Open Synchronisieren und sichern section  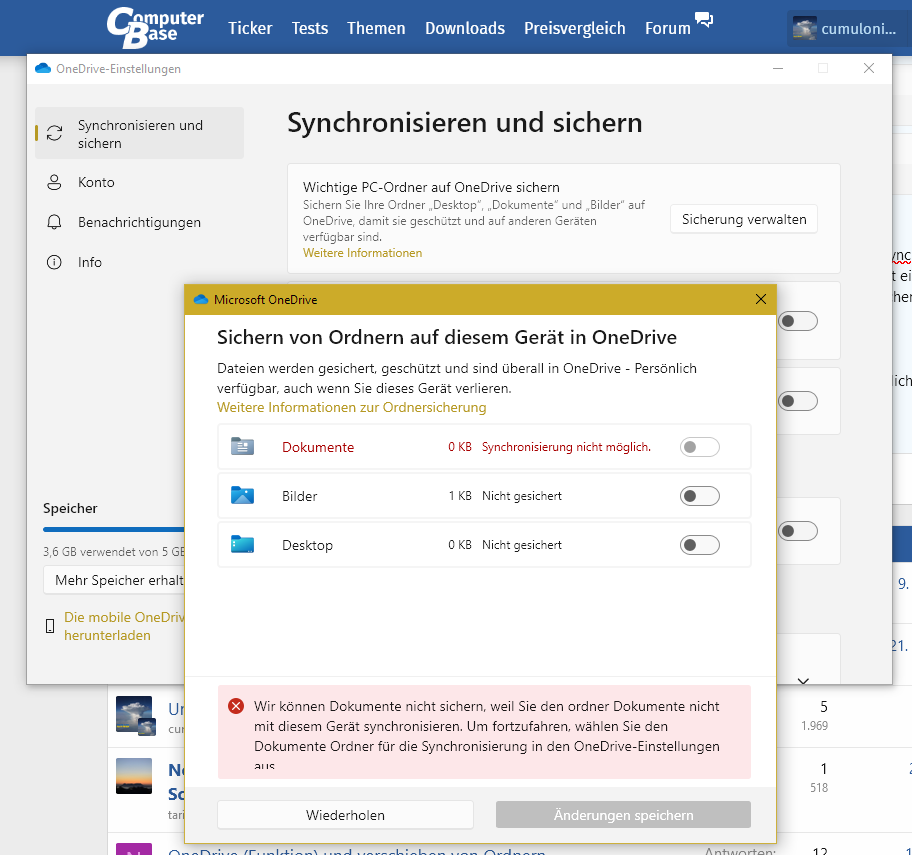(x=140, y=133)
